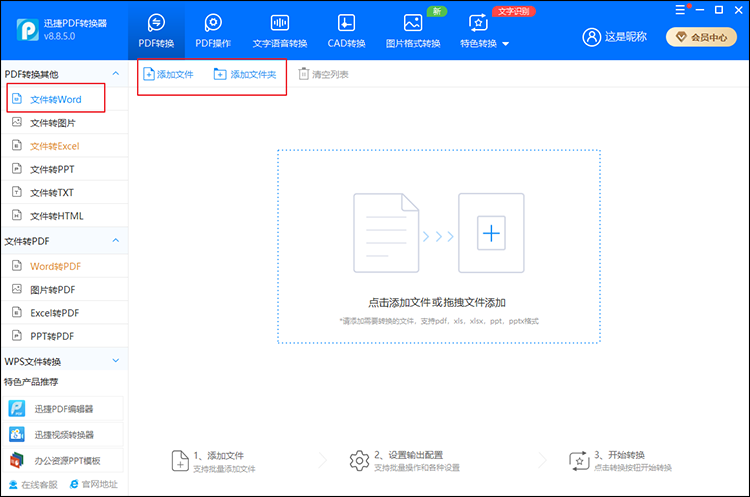
Task: Click step 3 开始转换 icon
Action: pyautogui.click(x=579, y=461)
